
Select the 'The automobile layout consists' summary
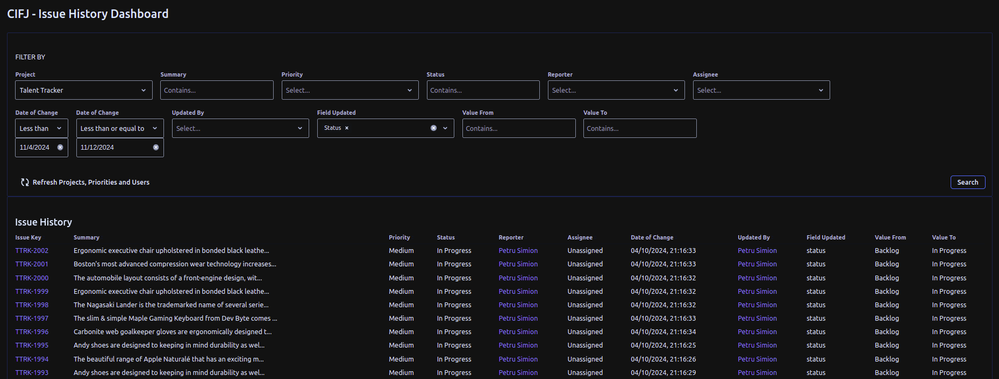click(168, 278)
